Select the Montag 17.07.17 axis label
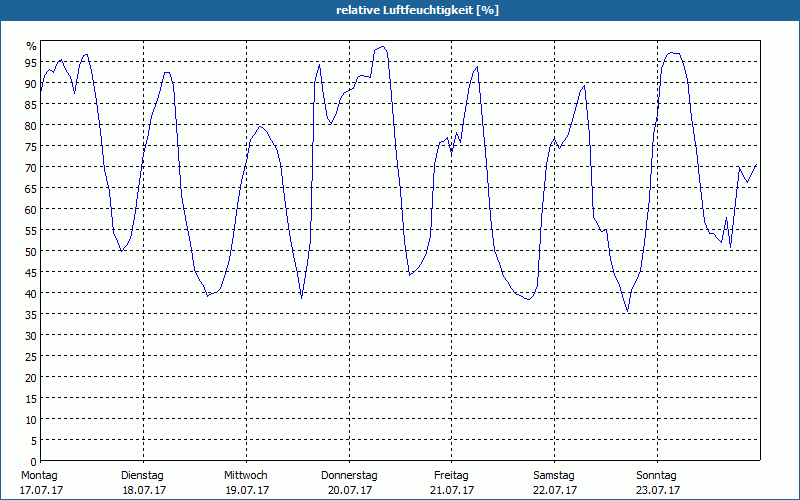Viewport: 800px width, 500px height. pos(41,483)
